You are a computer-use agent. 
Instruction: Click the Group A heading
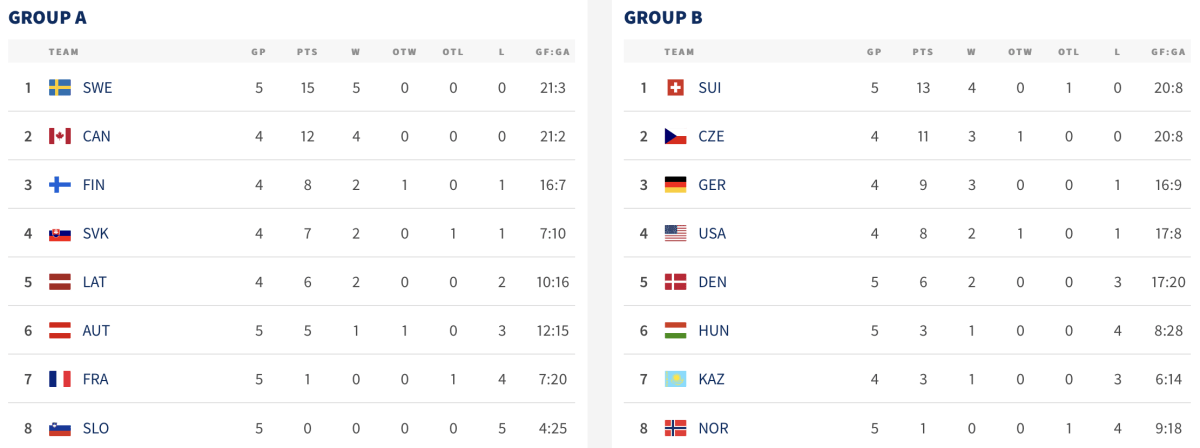point(47,17)
